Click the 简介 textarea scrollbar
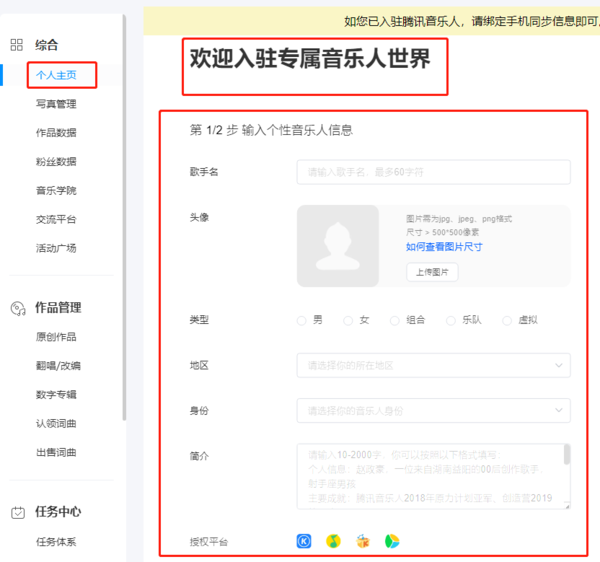The height and width of the screenshot is (562, 600). pyautogui.click(x=567, y=456)
